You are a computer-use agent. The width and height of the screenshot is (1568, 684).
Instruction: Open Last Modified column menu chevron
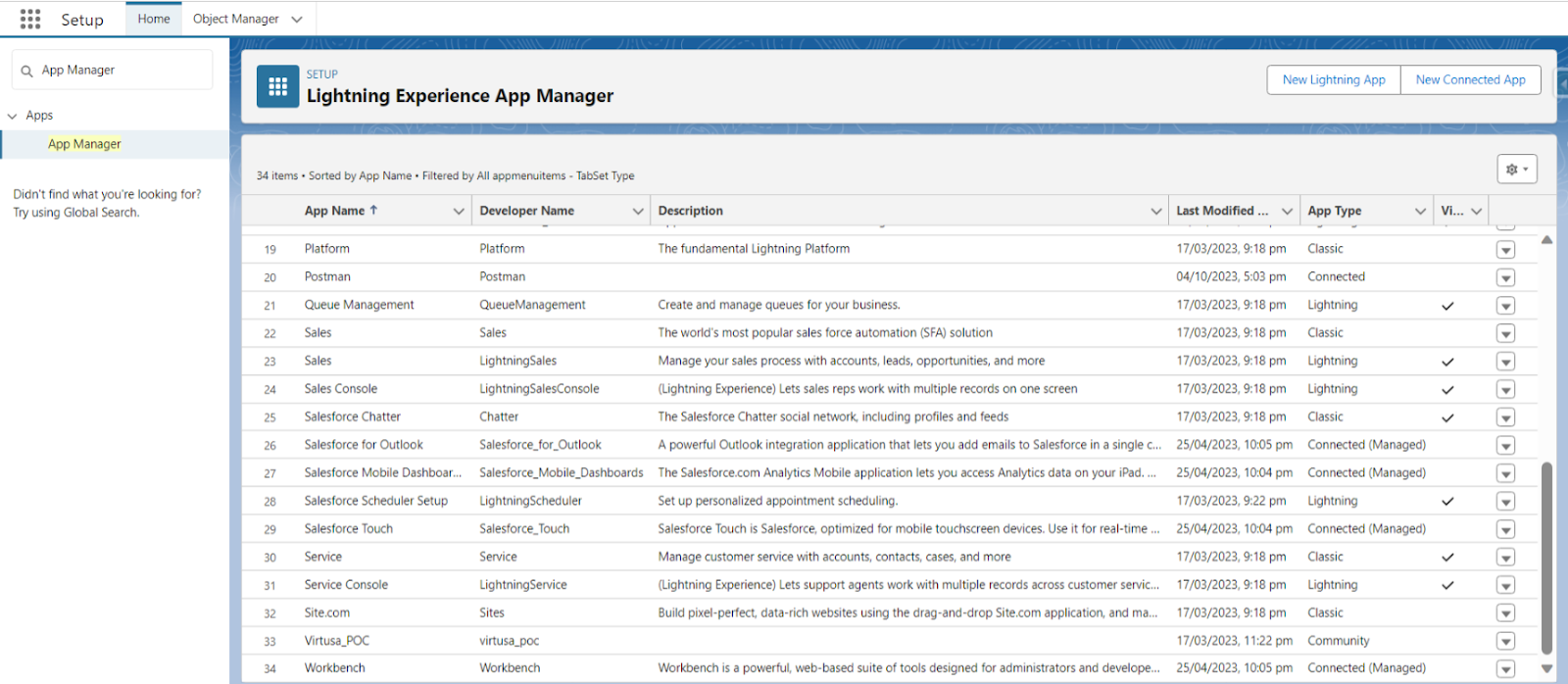1287,211
